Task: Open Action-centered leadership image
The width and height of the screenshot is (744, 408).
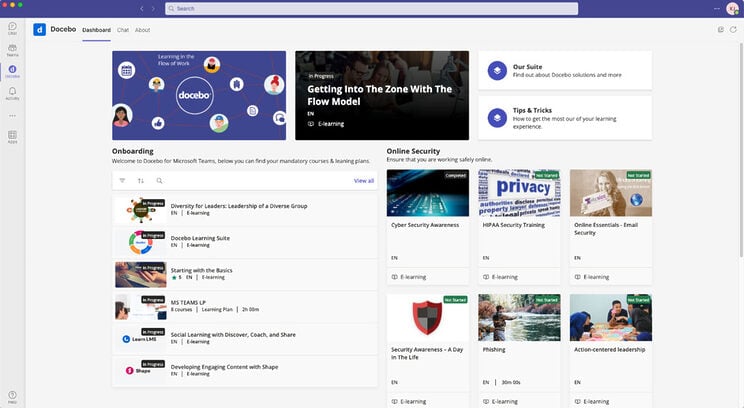Action: 611,317
